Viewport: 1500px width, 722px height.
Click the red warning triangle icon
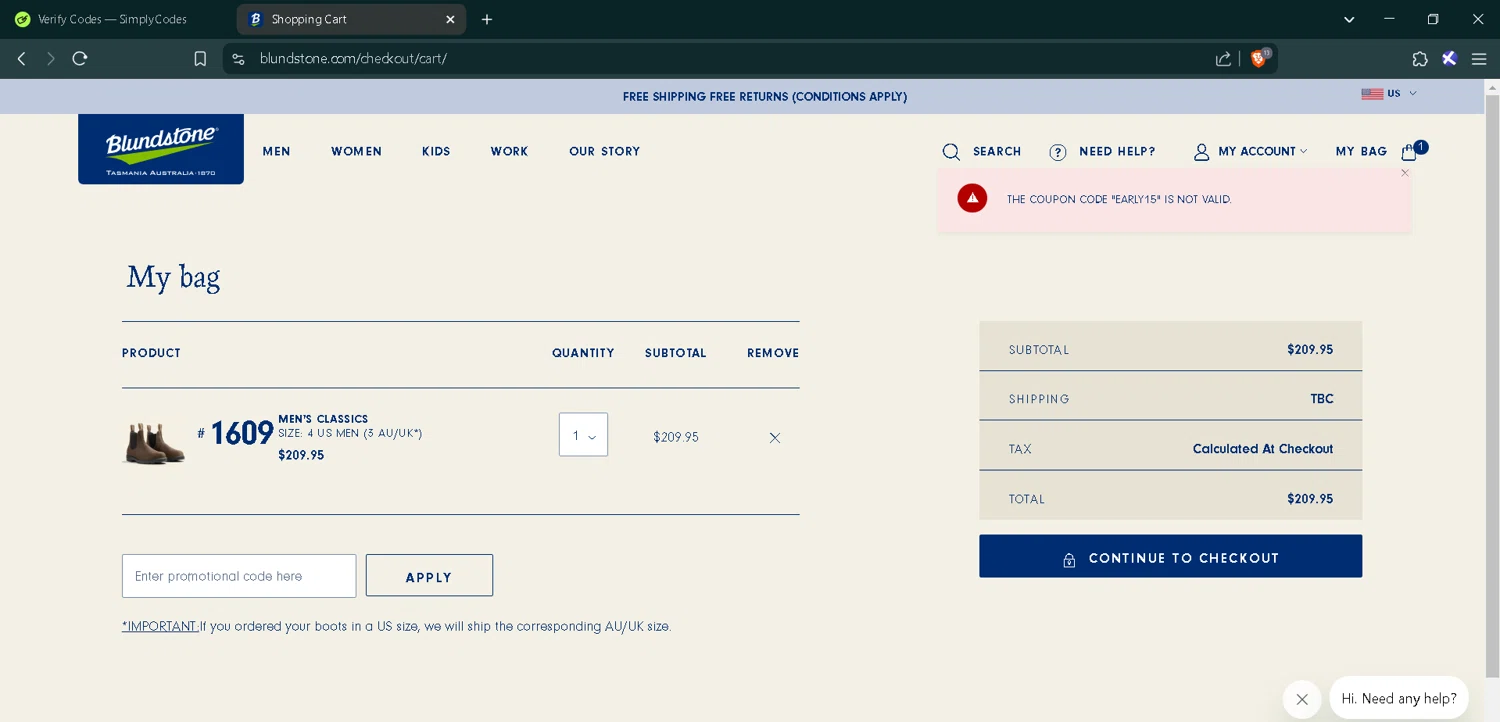point(972,198)
